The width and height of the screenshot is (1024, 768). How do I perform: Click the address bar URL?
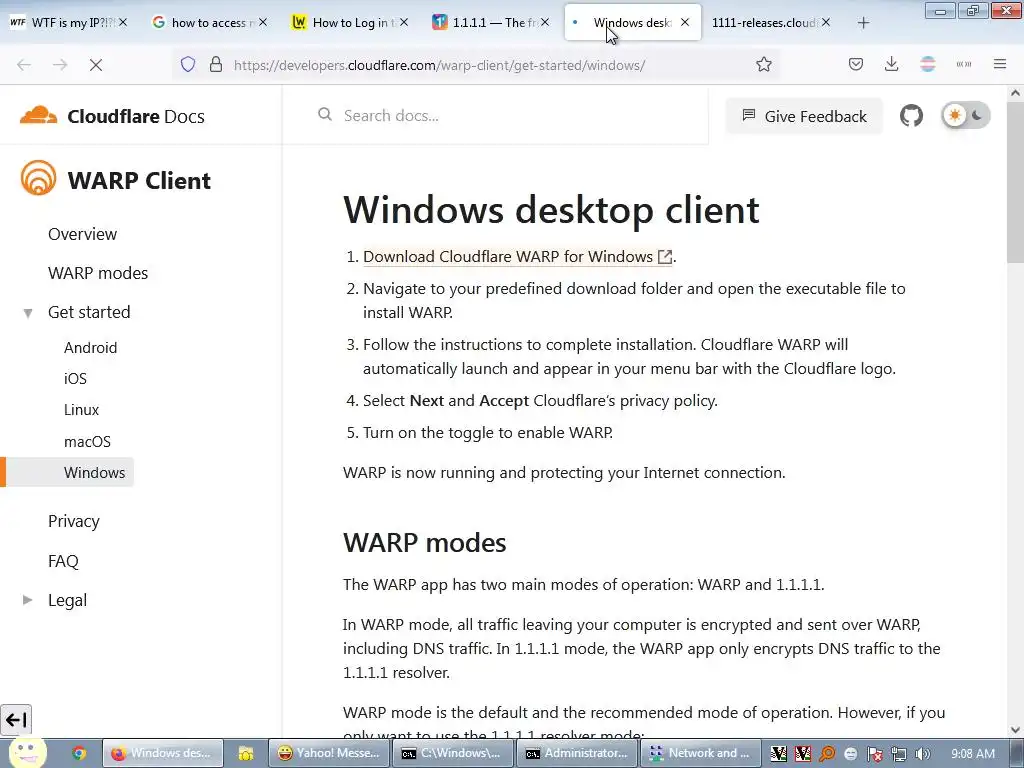coord(440,65)
